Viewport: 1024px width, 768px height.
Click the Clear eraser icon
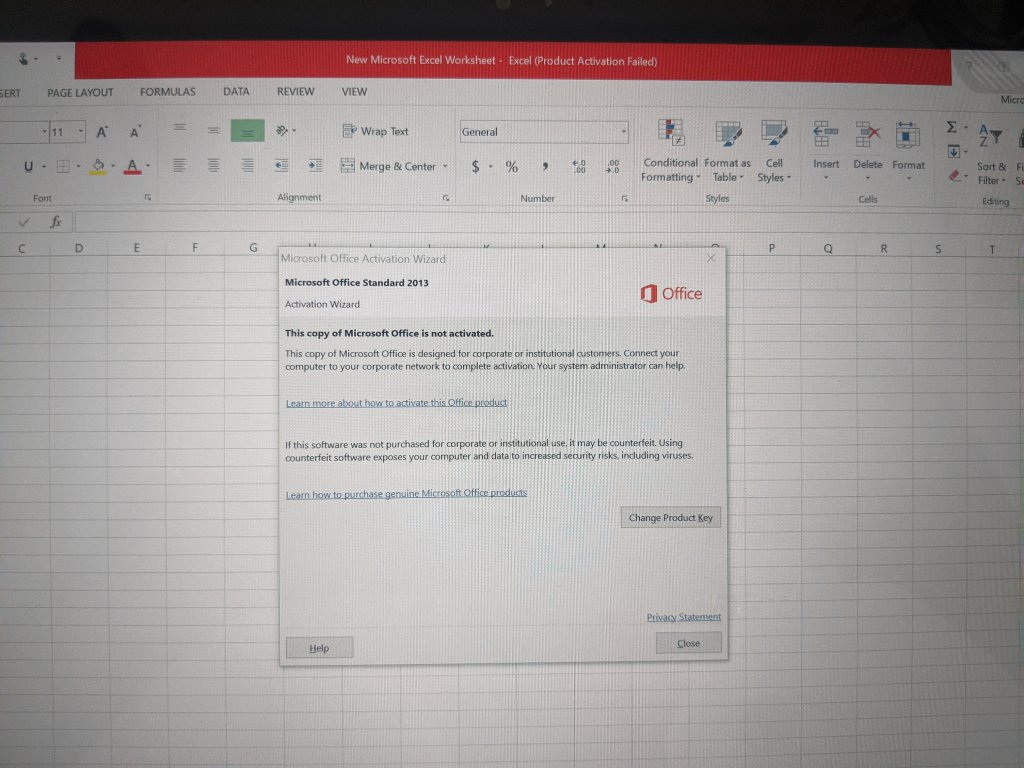coord(954,175)
